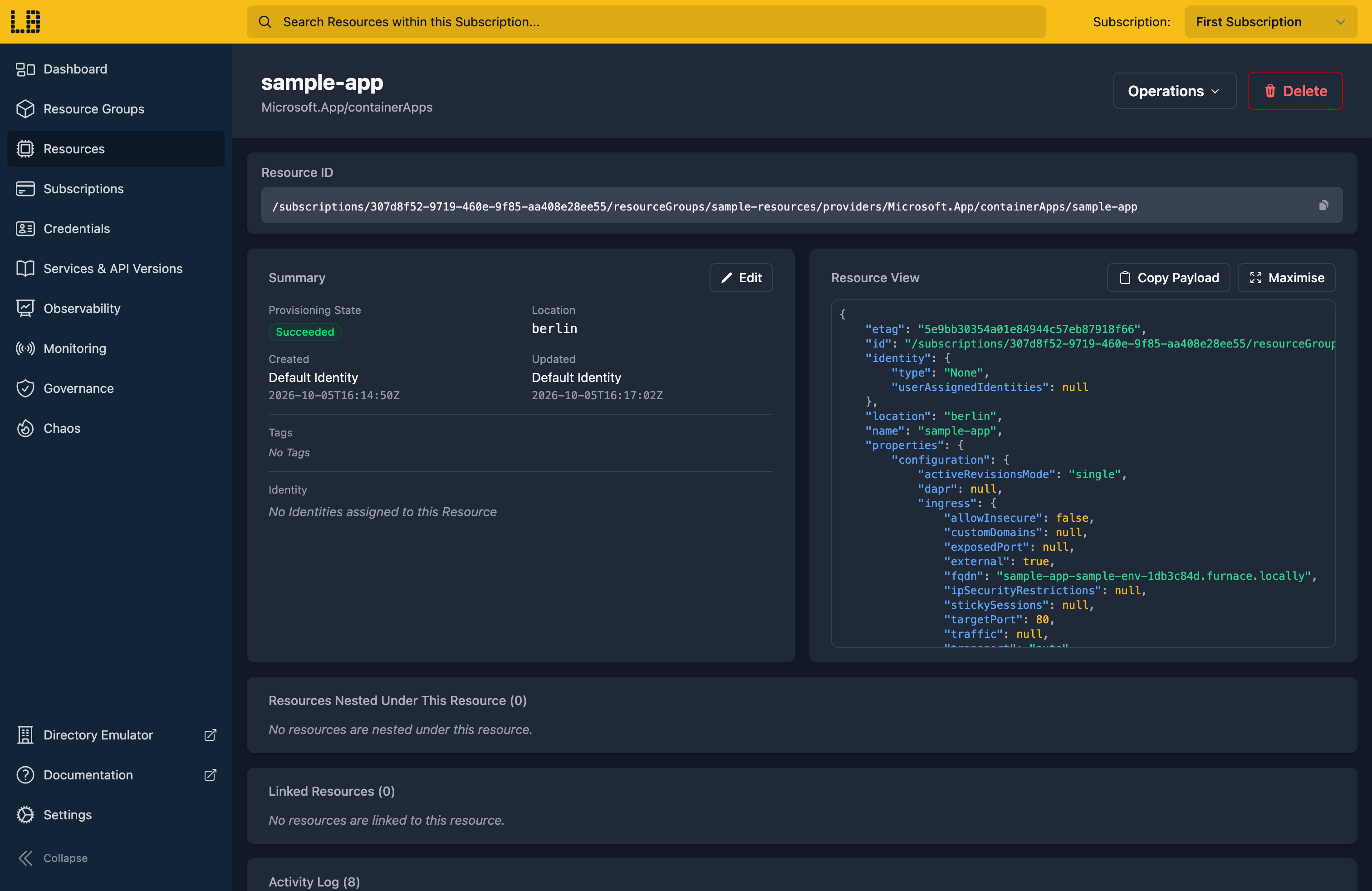Click the external link icon beside Directory Emulator
Image resolution: width=1372 pixels, height=891 pixels.
211,735
